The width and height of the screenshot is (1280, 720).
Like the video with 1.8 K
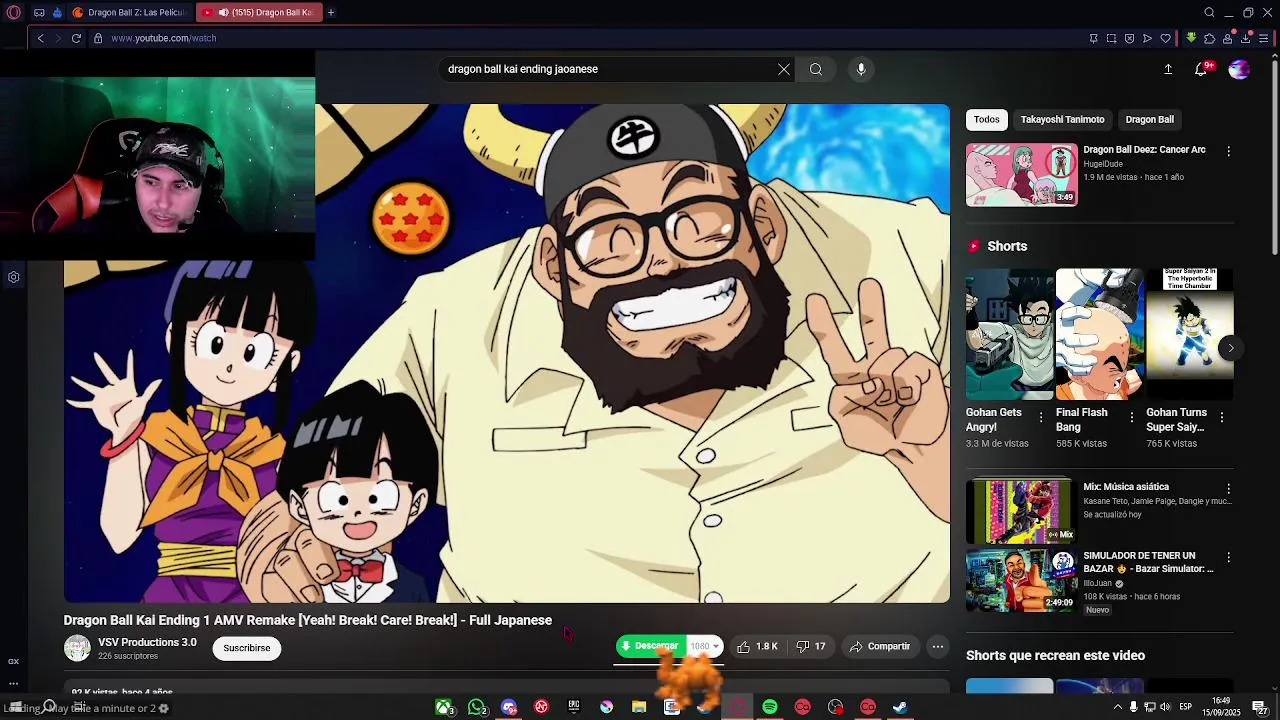point(757,647)
